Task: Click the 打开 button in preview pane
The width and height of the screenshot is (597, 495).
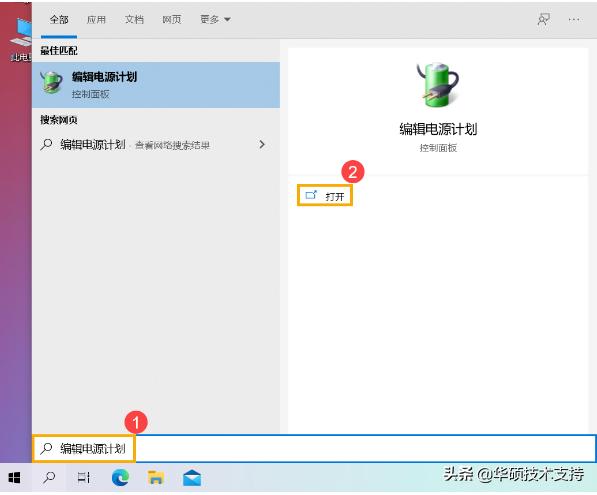Action: [325, 196]
